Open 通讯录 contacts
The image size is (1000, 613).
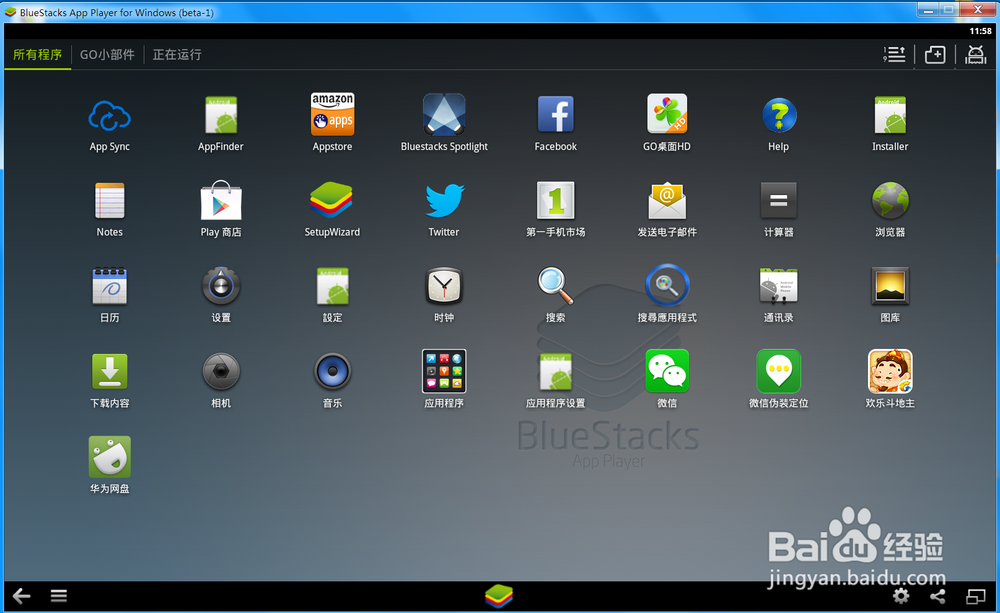[x=779, y=286]
